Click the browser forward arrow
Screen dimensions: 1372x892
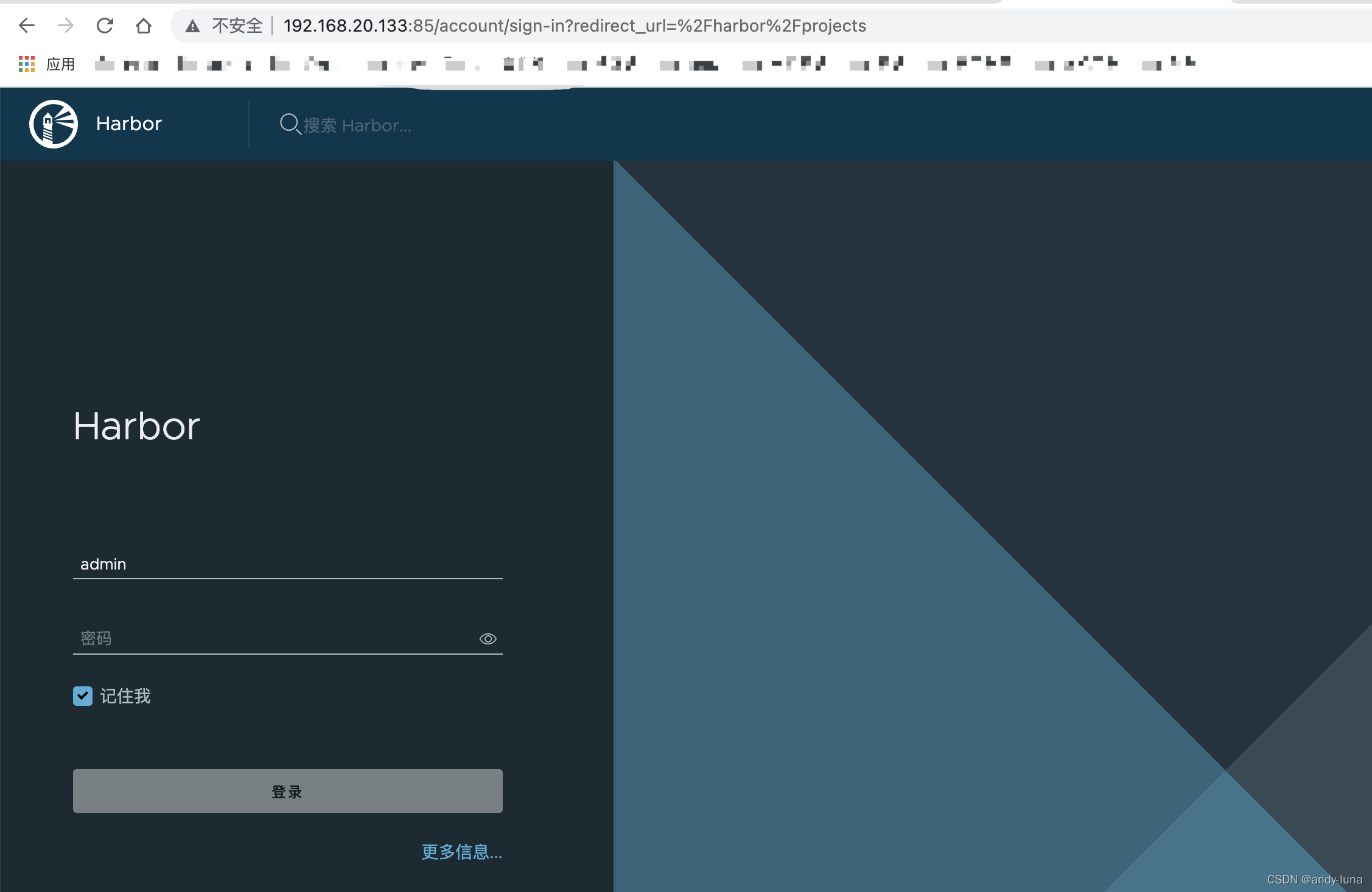pyautogui.click(x=65, y=25)
